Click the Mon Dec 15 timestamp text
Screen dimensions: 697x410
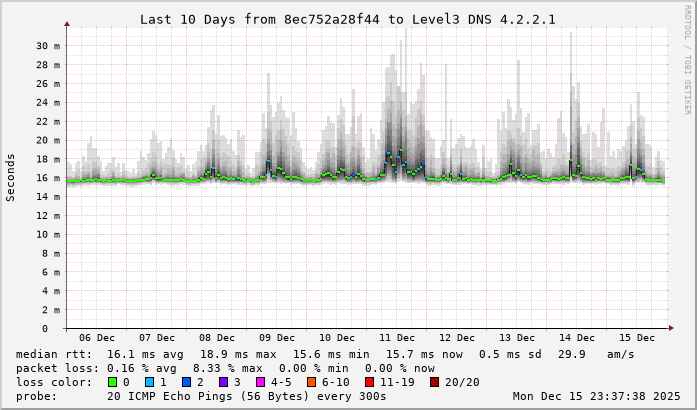click(x=596, y=396)
